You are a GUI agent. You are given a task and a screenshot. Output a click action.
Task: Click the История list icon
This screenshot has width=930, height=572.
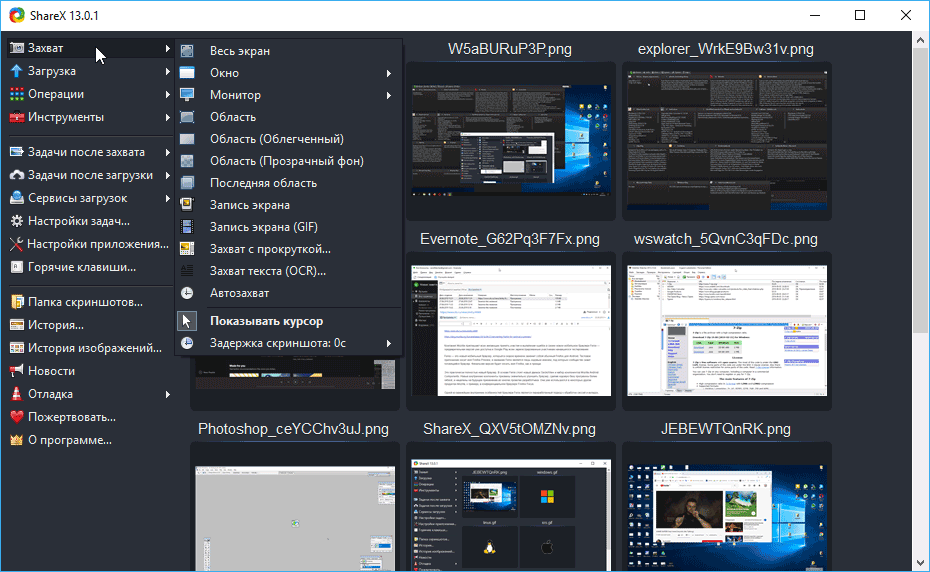click(x=17, y=325)
